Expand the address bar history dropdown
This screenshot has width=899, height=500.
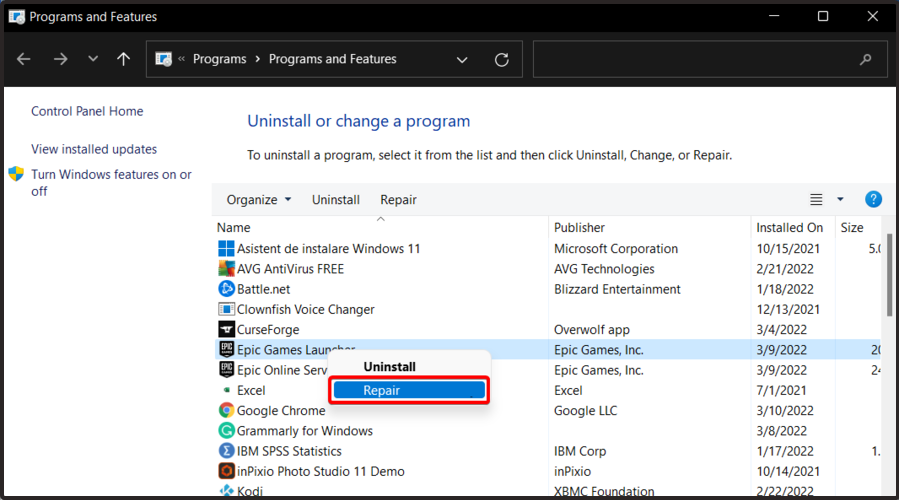[462, 60]
